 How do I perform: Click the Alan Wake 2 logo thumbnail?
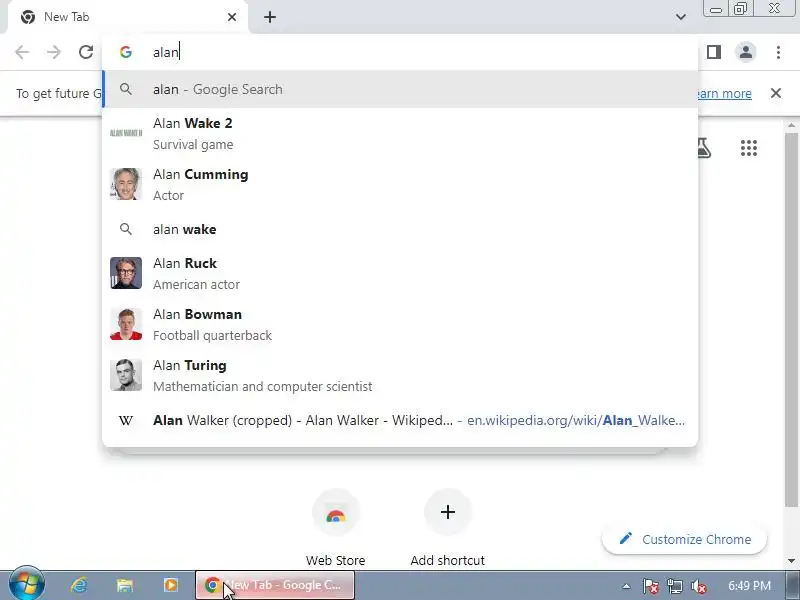(126, 133)
